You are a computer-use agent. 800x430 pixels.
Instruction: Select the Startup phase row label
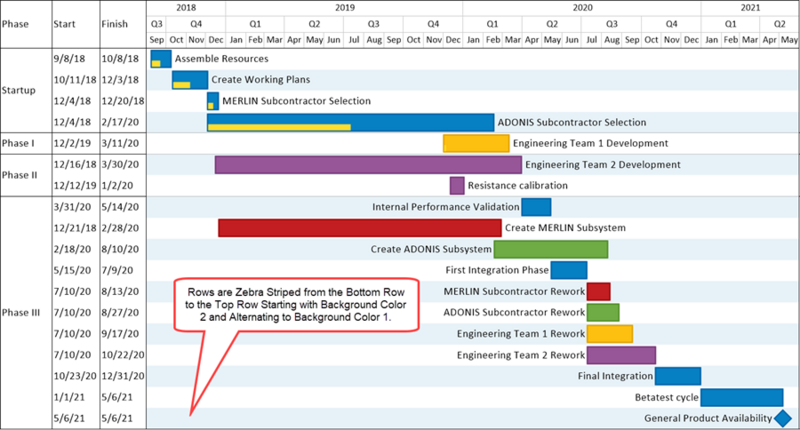click(x=19, y=90)
